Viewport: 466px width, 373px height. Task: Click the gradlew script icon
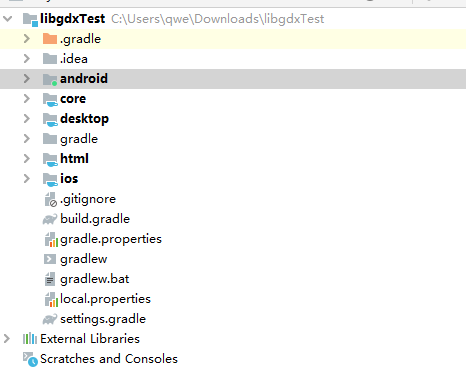50,259
